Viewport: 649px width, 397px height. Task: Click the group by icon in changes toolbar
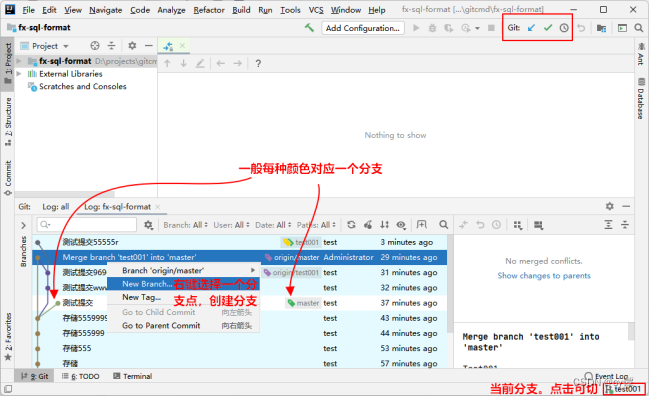point(517,225)
